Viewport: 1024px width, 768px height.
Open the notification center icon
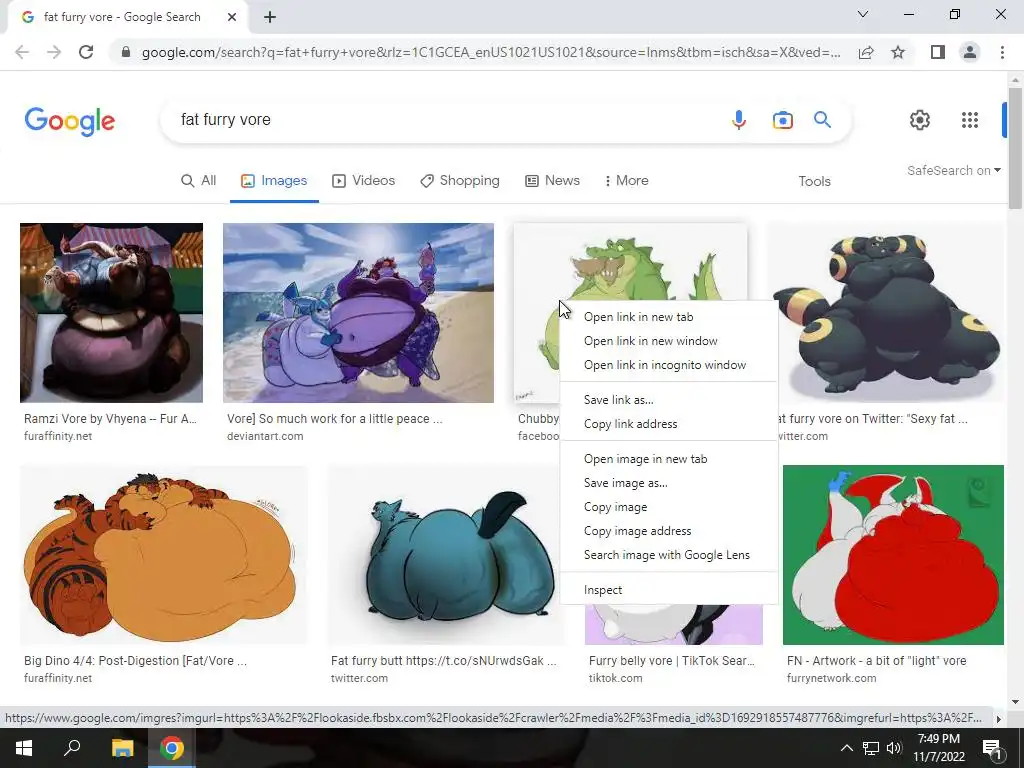(x=992, y=749)
